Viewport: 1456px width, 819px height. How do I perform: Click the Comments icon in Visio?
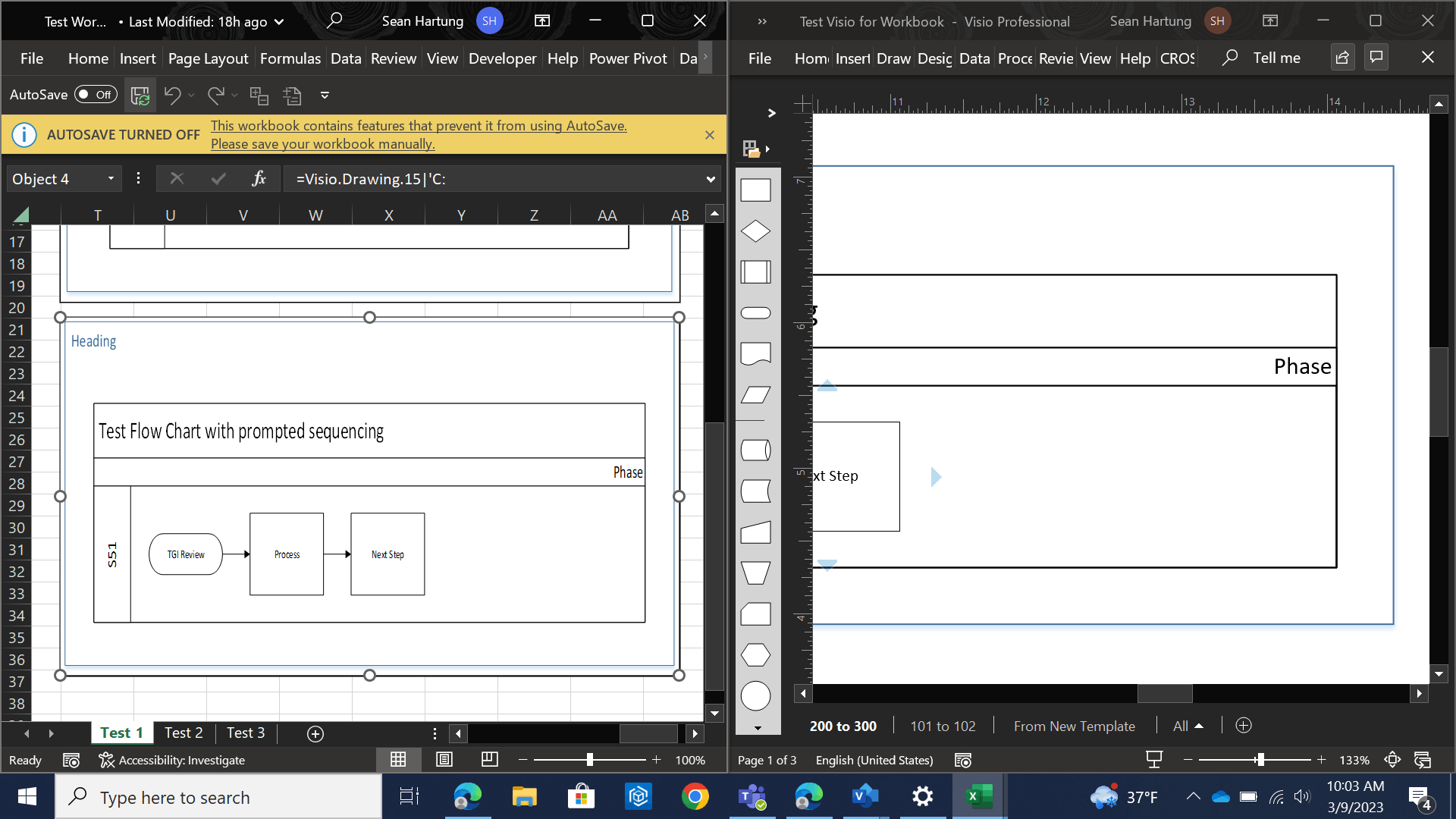[1376, 58]
